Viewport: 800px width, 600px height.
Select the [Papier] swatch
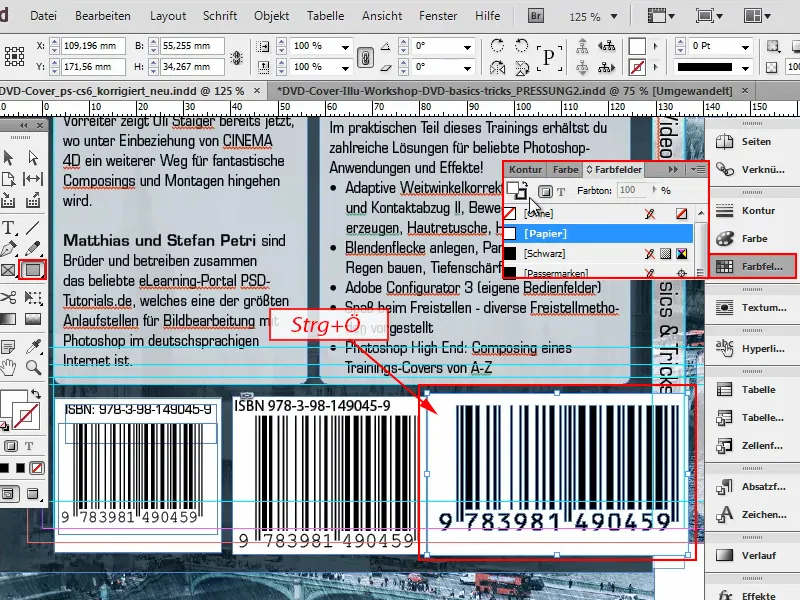pyautogui.click(x=598, y=234)
